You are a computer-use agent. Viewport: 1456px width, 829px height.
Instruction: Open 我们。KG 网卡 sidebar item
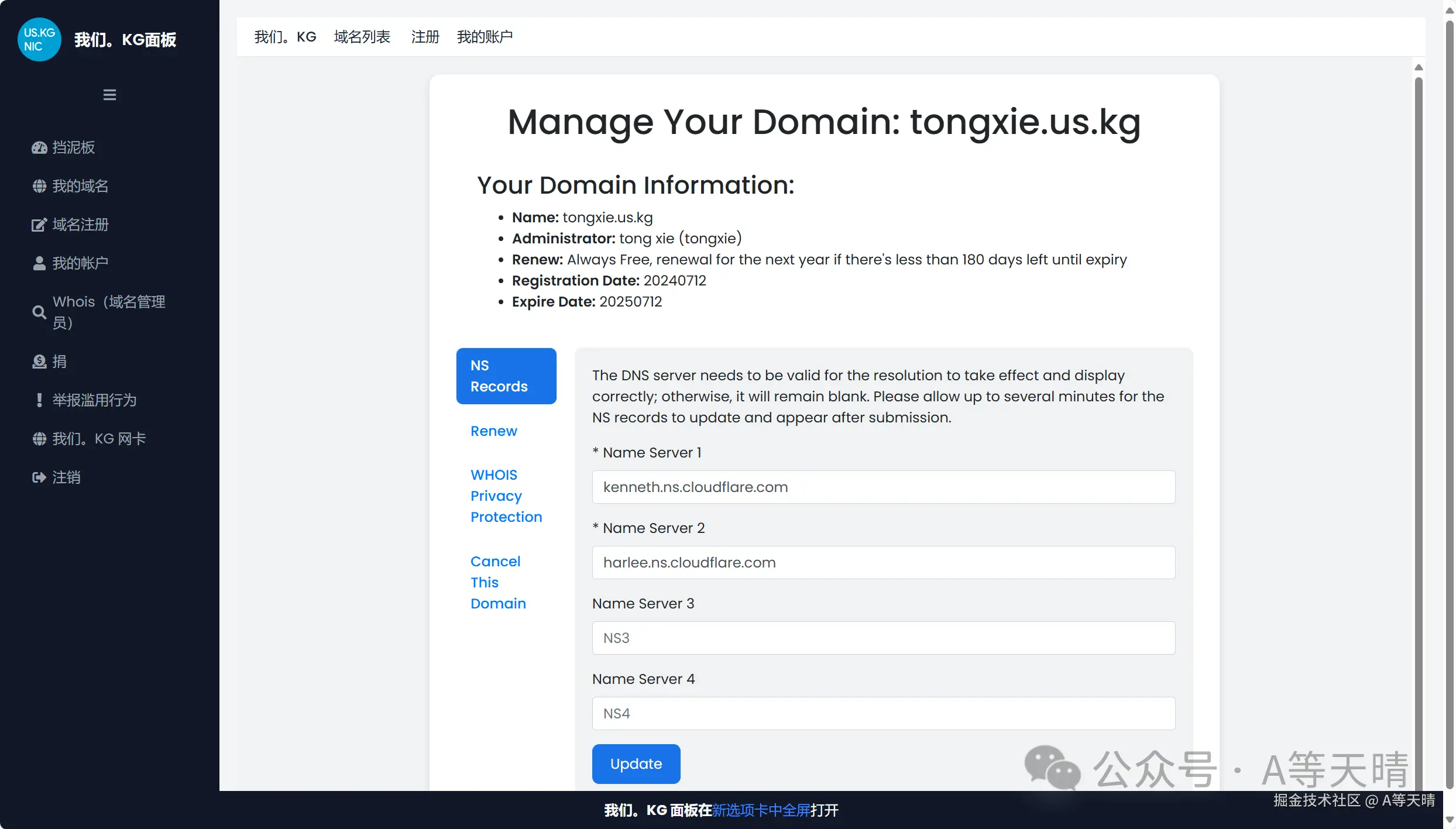[98, 439]
